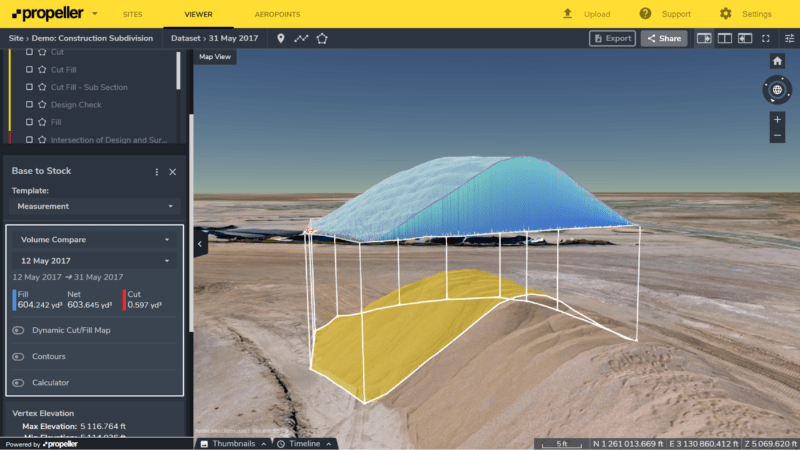Open Base to Stock more options menu
Viewport: 800px width, 450px height.
click(x=156, y=172)
